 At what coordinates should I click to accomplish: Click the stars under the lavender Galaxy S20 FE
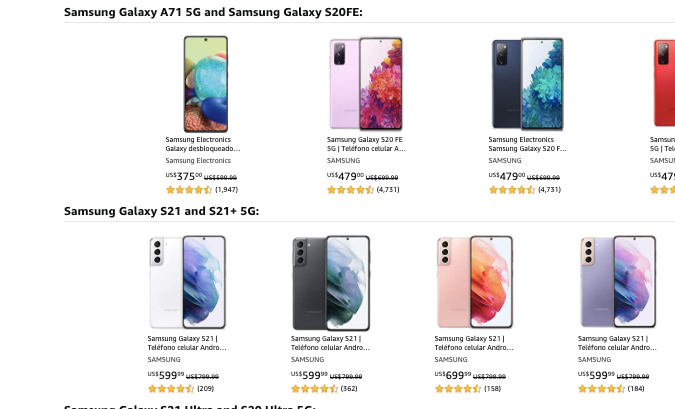coord(351,189)
